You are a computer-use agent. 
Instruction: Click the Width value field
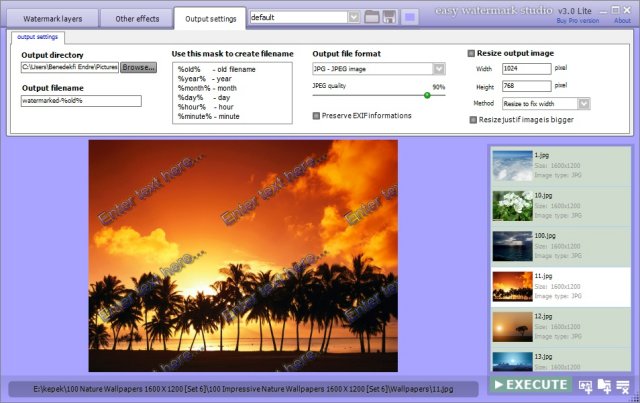(527, 69)
